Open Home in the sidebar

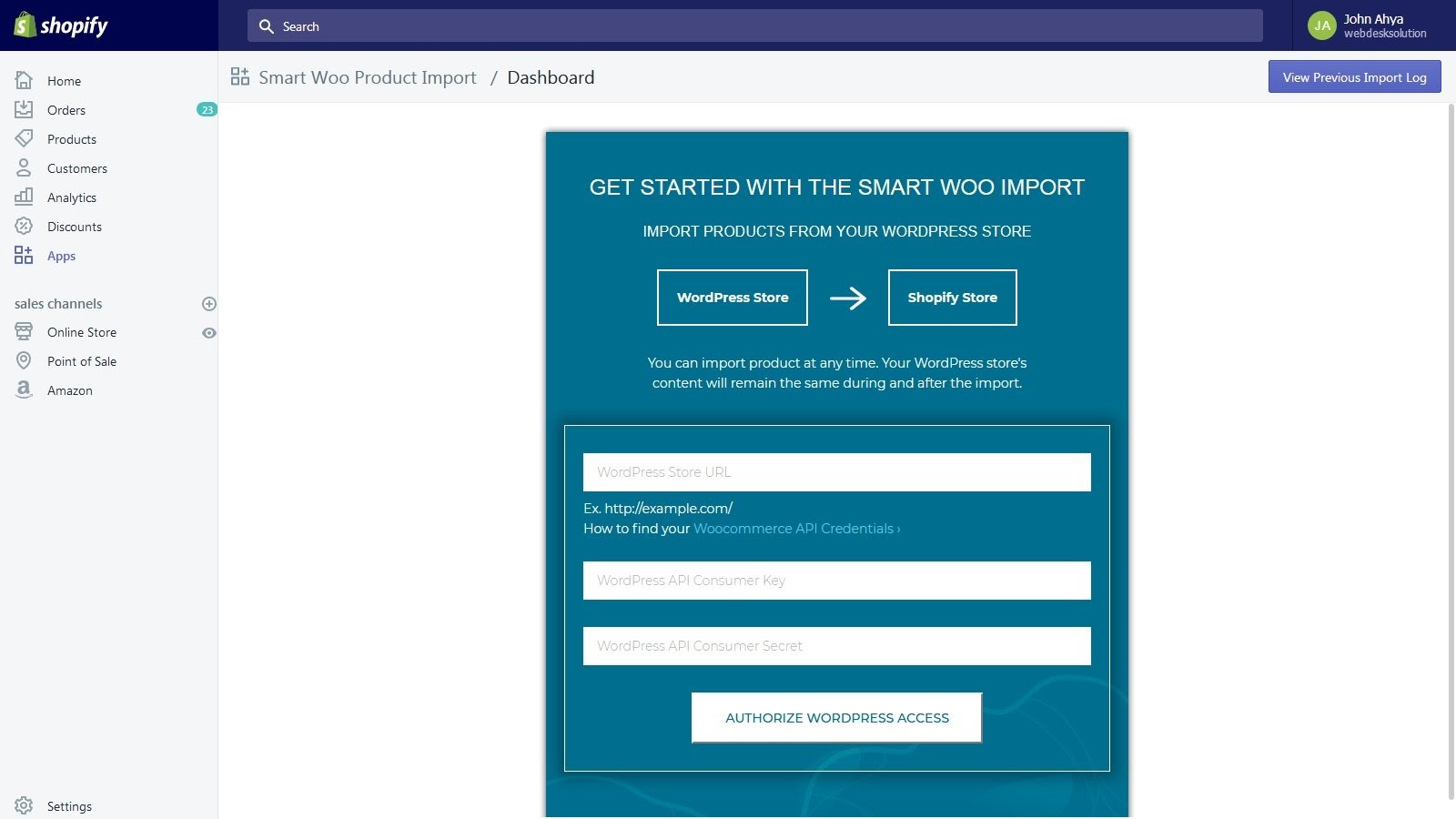coord(64,81)
